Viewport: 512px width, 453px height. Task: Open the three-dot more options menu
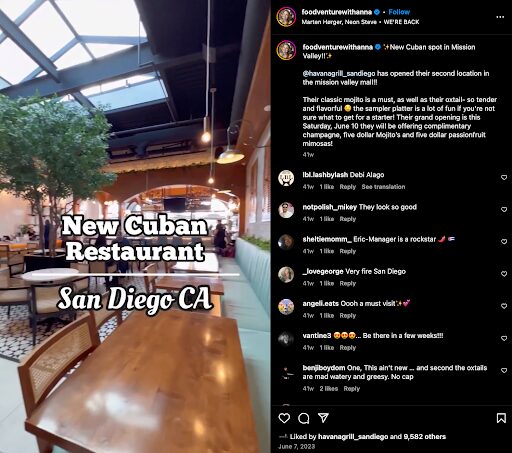pyautogui.click(x=500, y=17)
